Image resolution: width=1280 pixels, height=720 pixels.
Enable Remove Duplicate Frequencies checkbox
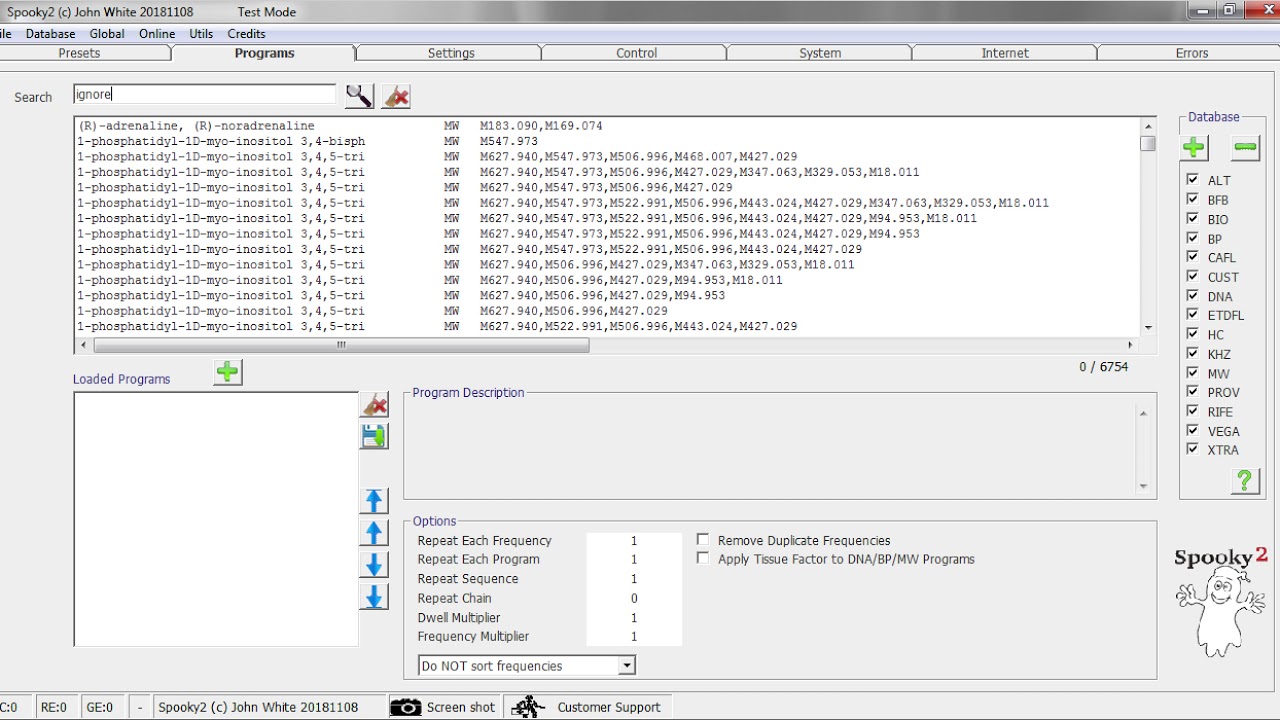coord(703,540)
